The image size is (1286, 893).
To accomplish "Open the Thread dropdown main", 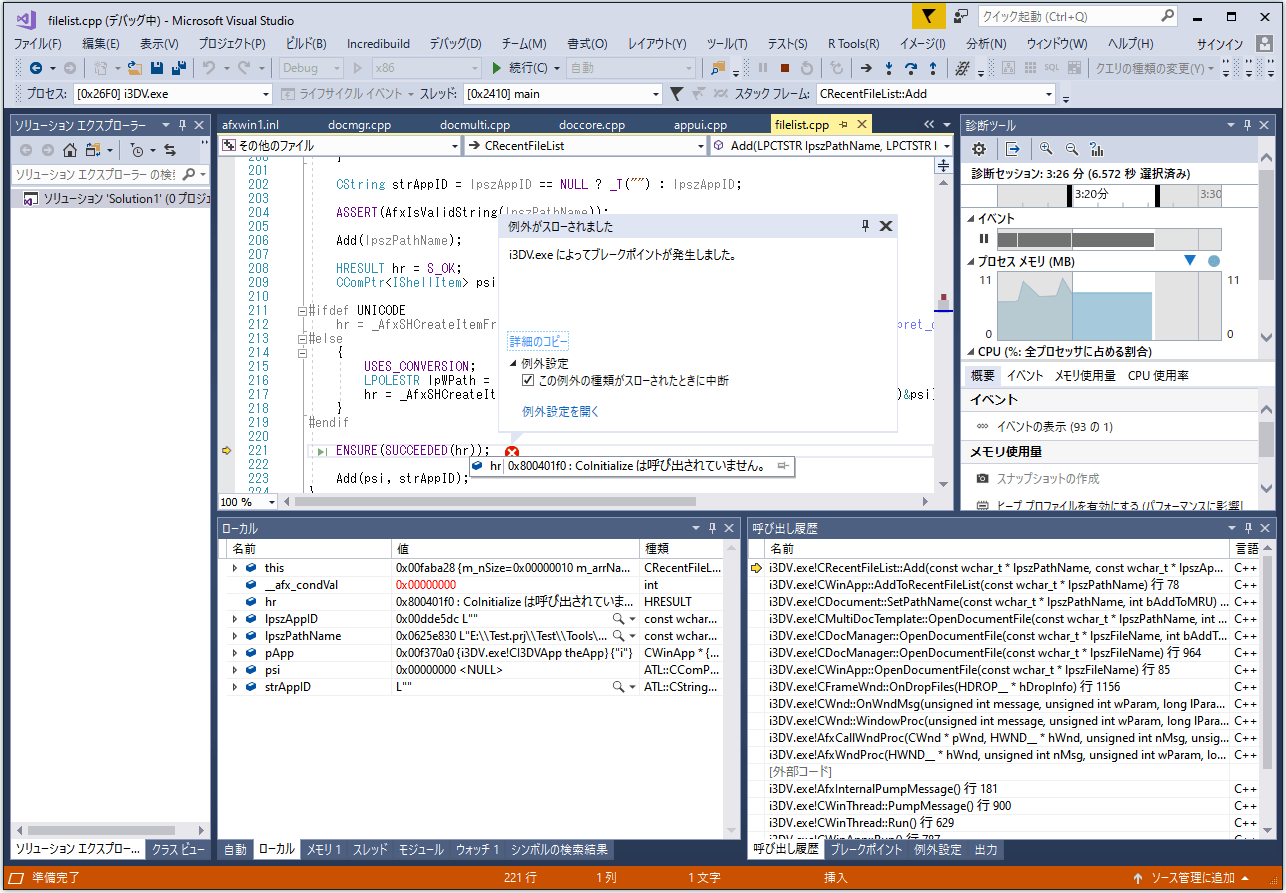I will 562,94.
